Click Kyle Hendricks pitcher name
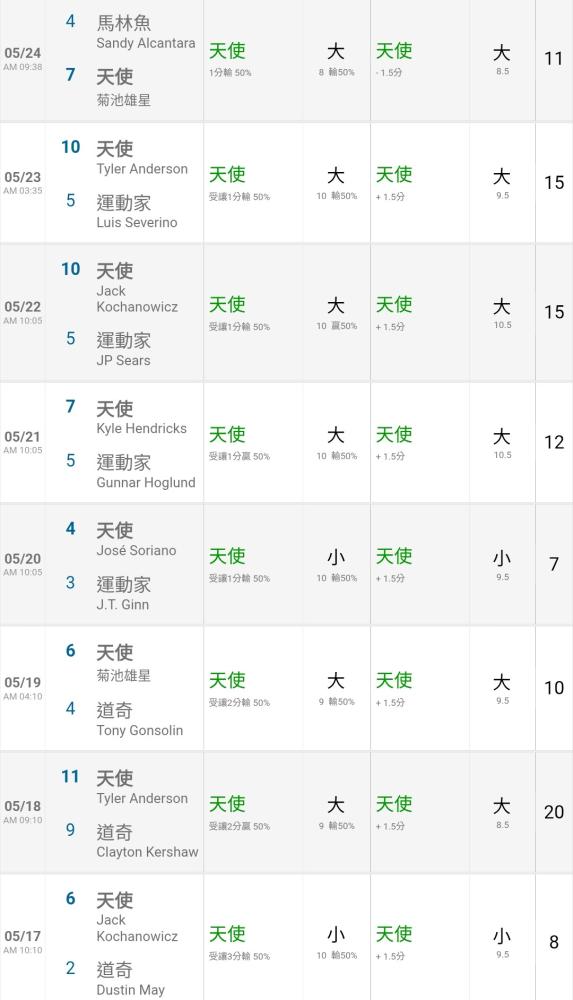 141,429
